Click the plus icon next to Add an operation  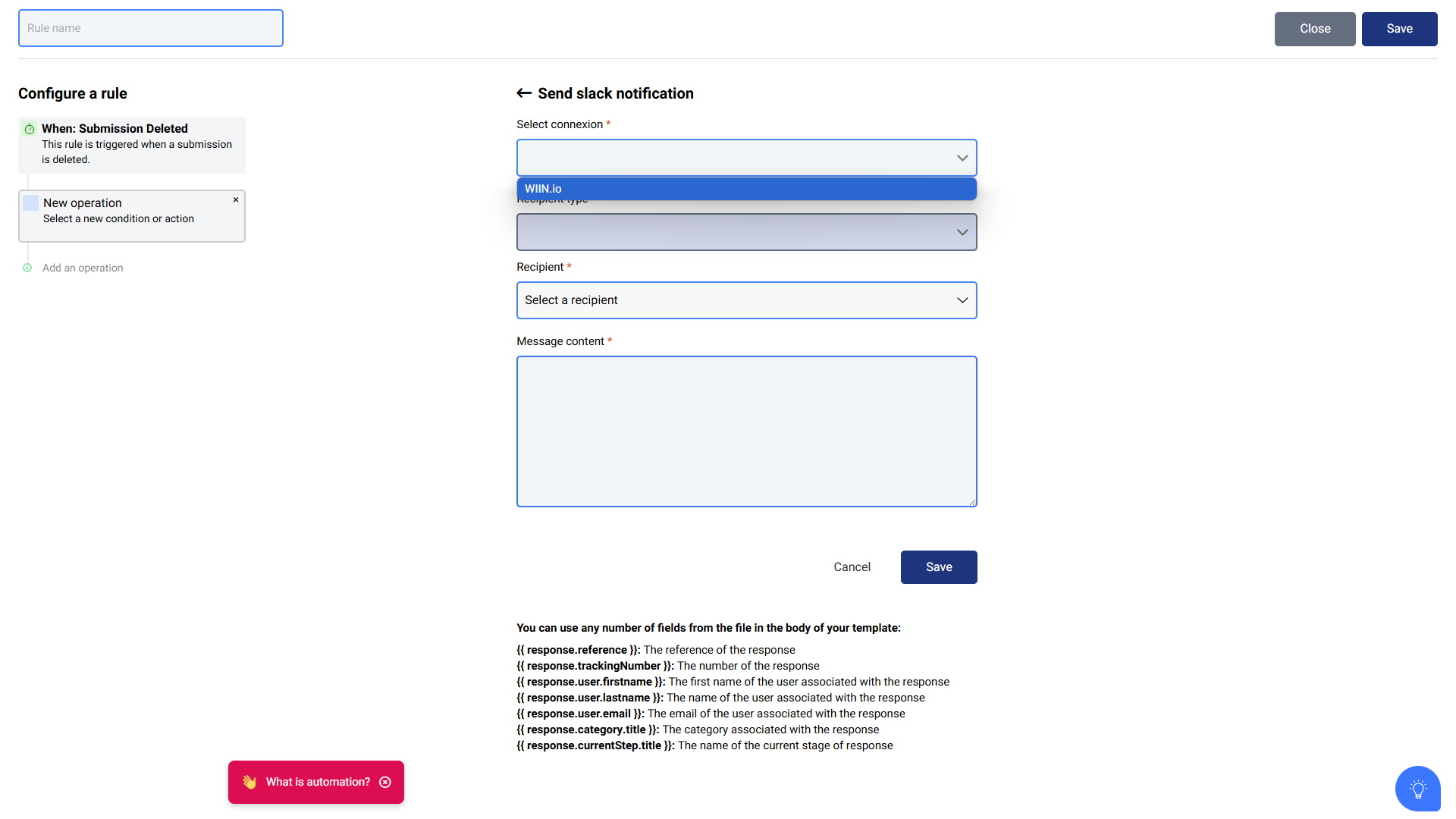[x=27, y=268]
